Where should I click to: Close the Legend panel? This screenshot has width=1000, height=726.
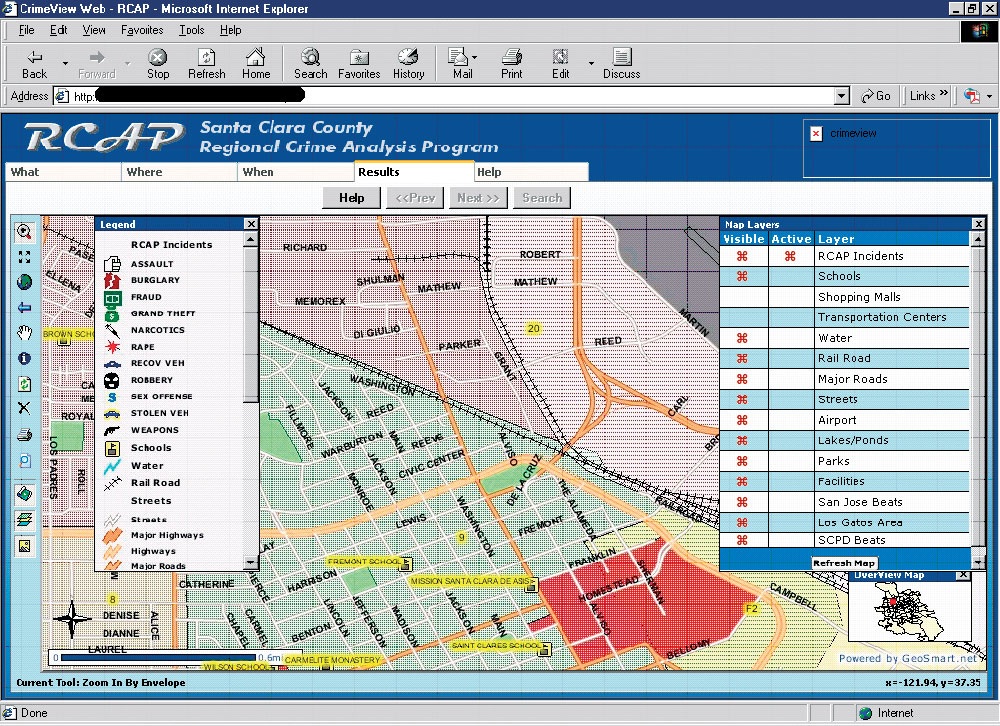click(251, 224)
